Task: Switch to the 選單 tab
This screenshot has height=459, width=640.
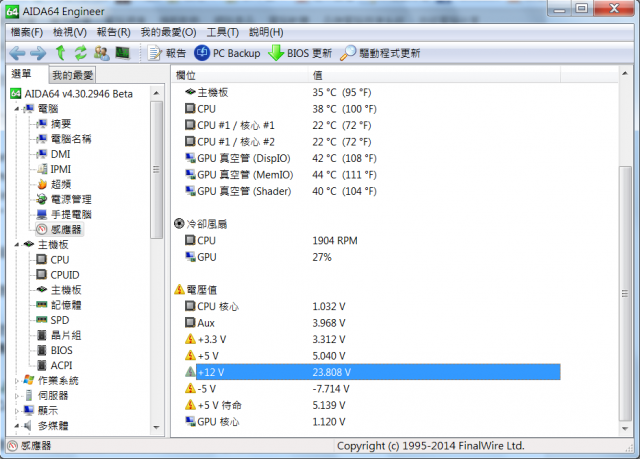Action: click(21, 74)
